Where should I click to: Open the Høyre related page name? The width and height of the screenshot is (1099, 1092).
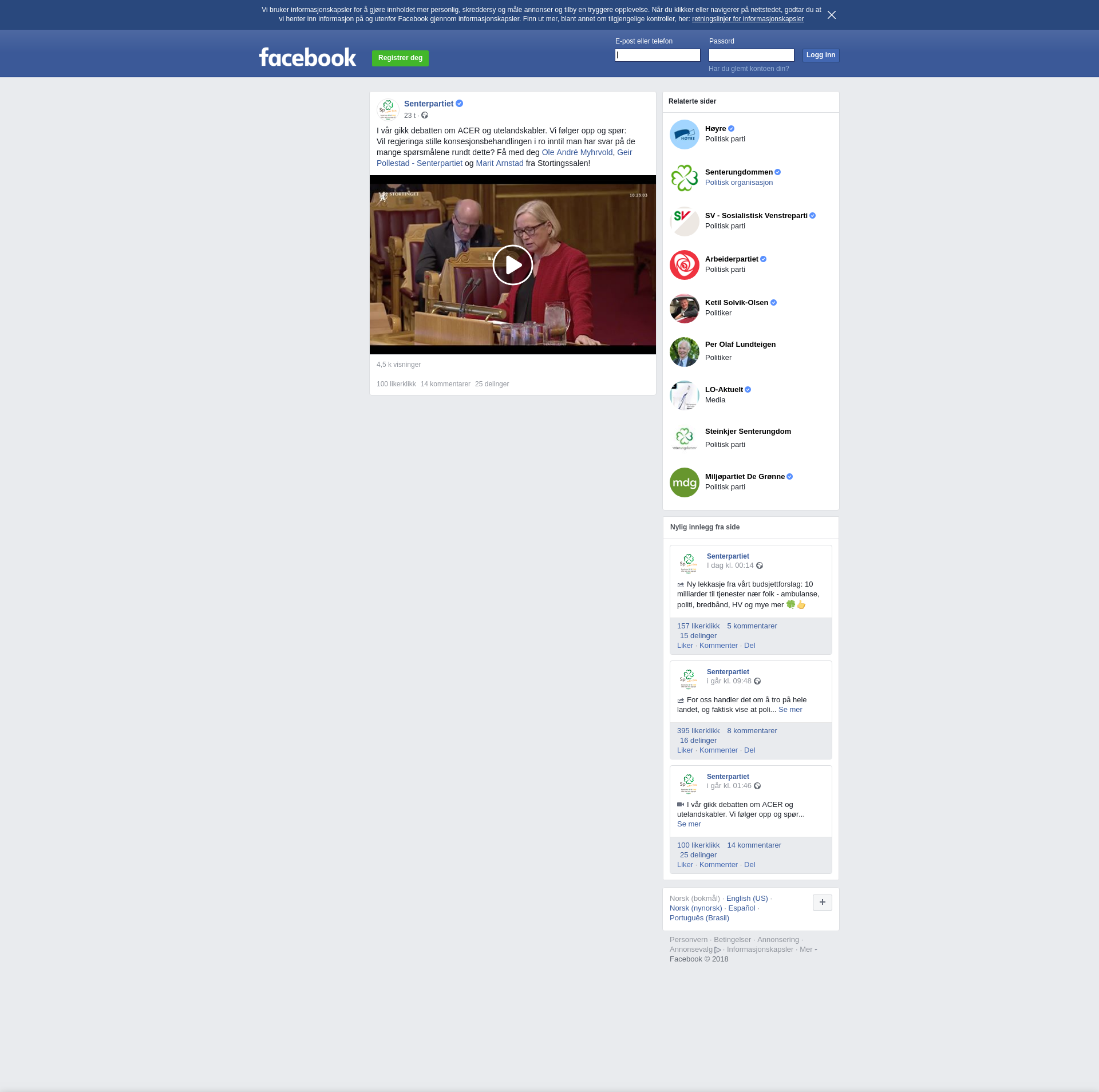click(x=715, y=129)
